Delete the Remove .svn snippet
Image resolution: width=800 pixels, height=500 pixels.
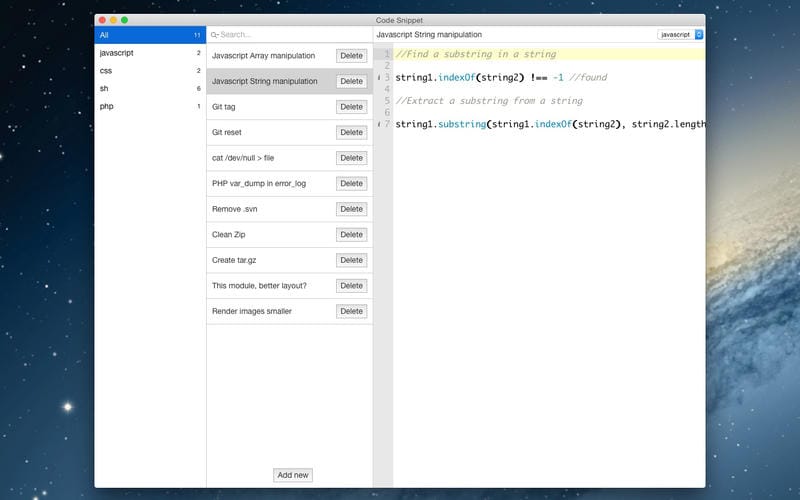tap(352, 209)
